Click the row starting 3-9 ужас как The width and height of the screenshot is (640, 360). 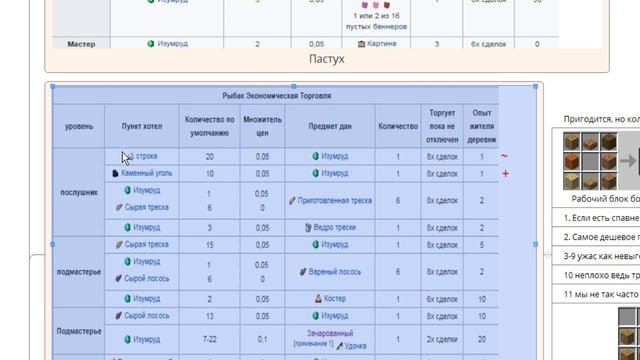coord(596,256)
